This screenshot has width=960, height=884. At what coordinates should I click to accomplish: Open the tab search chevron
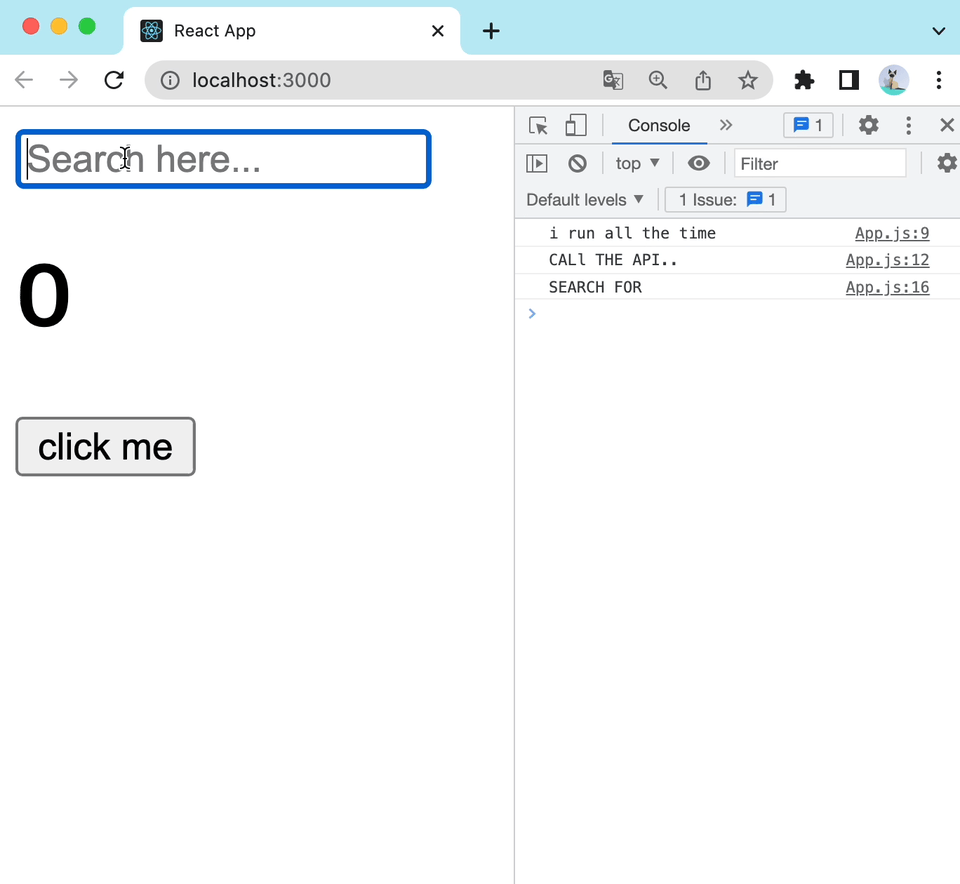point(939,31)
